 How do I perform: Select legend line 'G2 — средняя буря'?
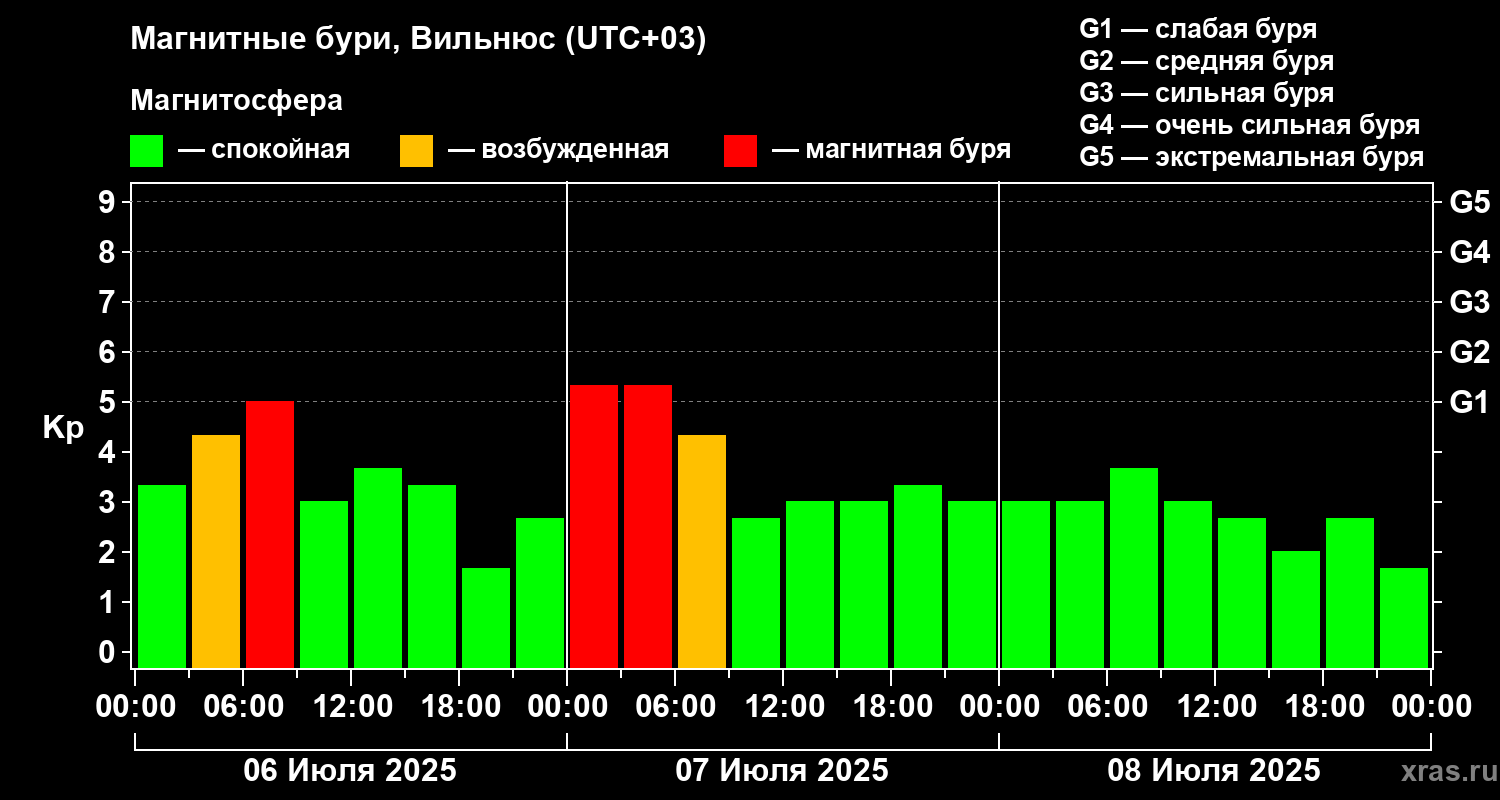click(1207, 61)
